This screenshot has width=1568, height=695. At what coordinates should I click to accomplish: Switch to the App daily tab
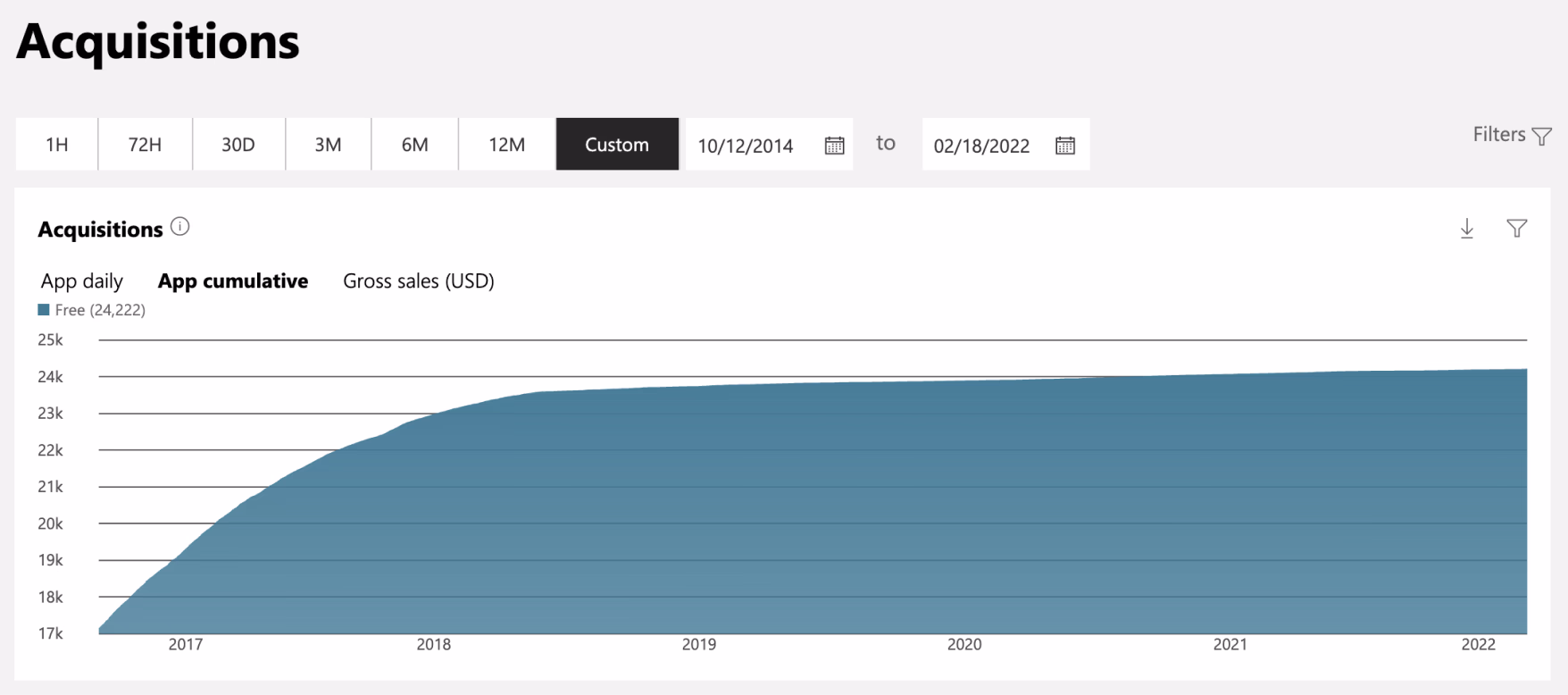click(82, 281)
